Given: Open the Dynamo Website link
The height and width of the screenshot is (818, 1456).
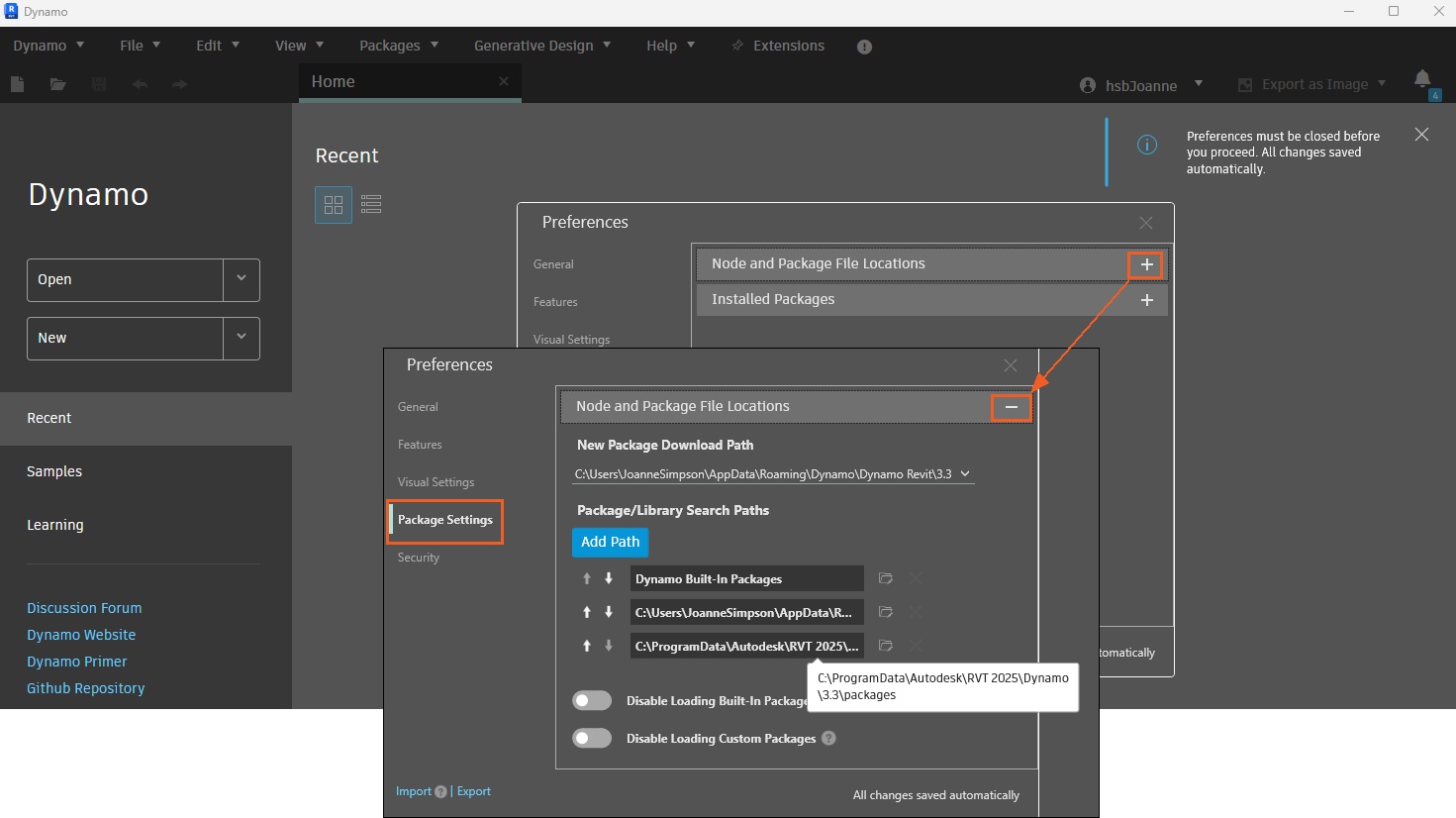Looking at the screenshot, I should 81,635.
